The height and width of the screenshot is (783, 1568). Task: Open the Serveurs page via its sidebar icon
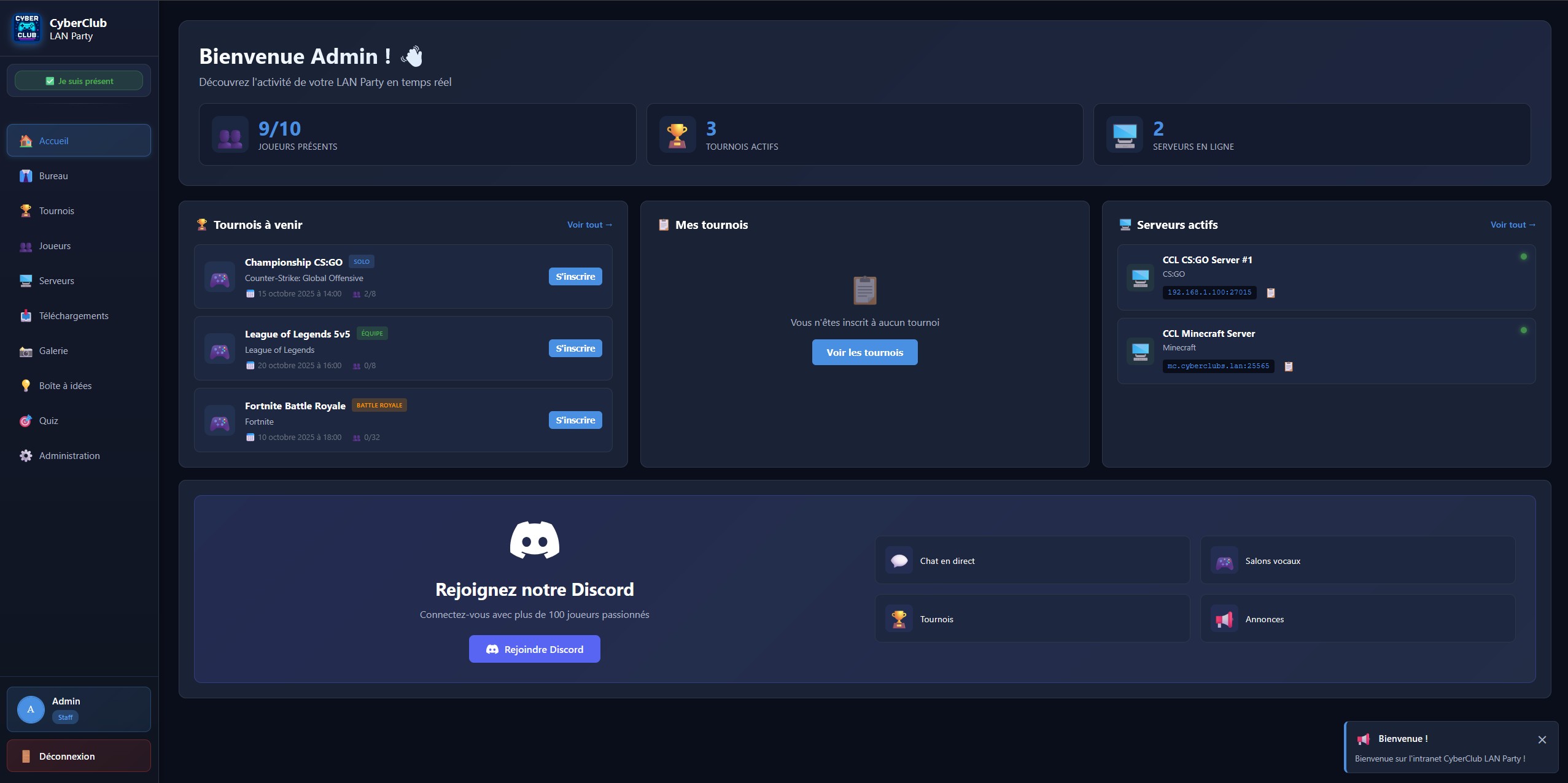(x=26, y=280)
